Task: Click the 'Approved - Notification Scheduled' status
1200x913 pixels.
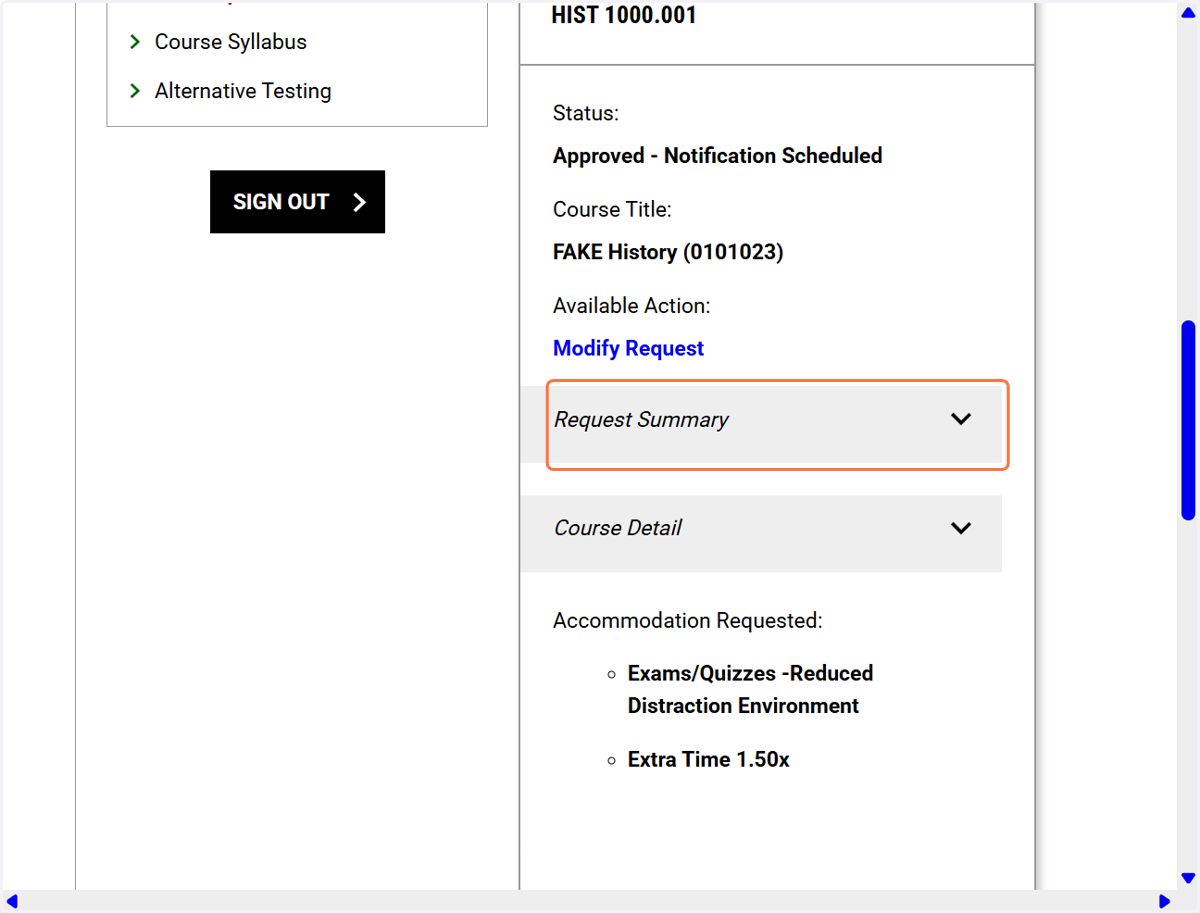Action: point(717,156)
